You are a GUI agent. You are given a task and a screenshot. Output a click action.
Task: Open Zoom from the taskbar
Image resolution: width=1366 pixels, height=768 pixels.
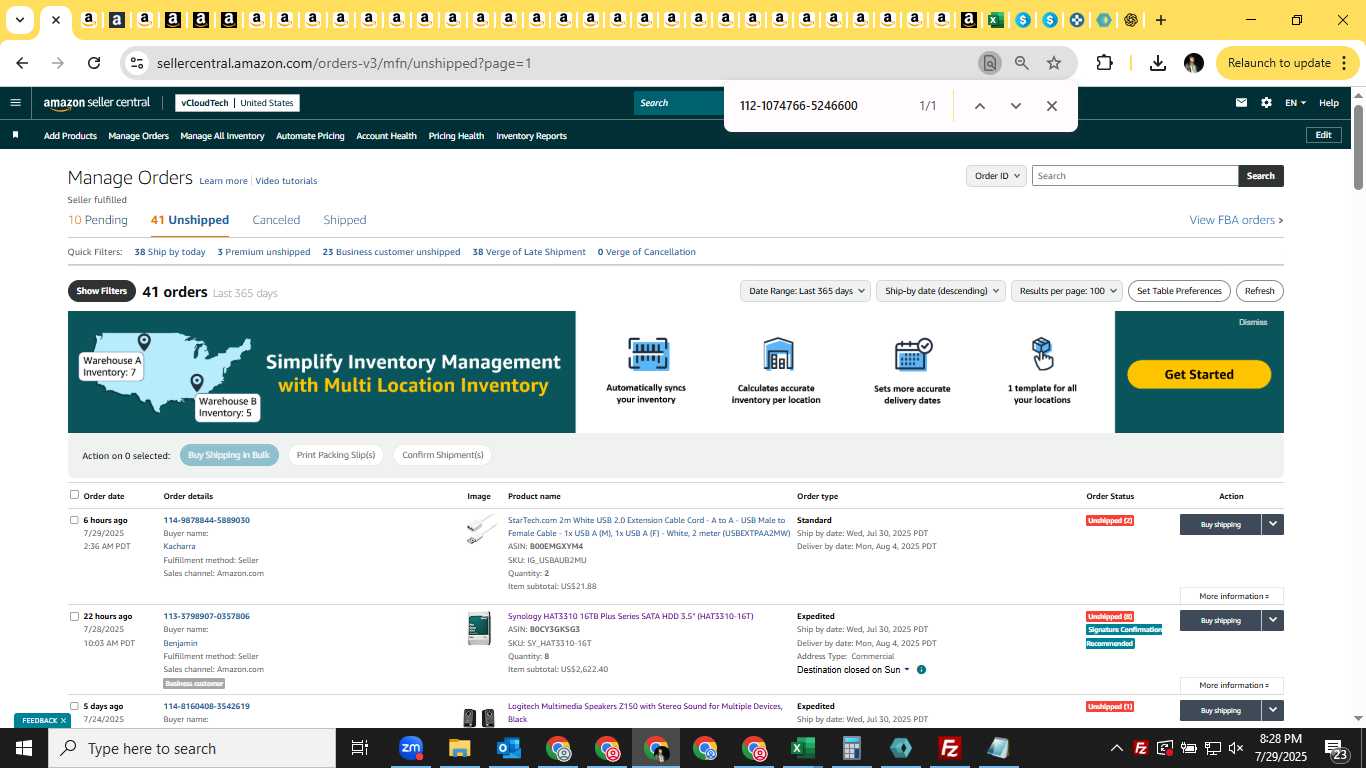(410, 748)
